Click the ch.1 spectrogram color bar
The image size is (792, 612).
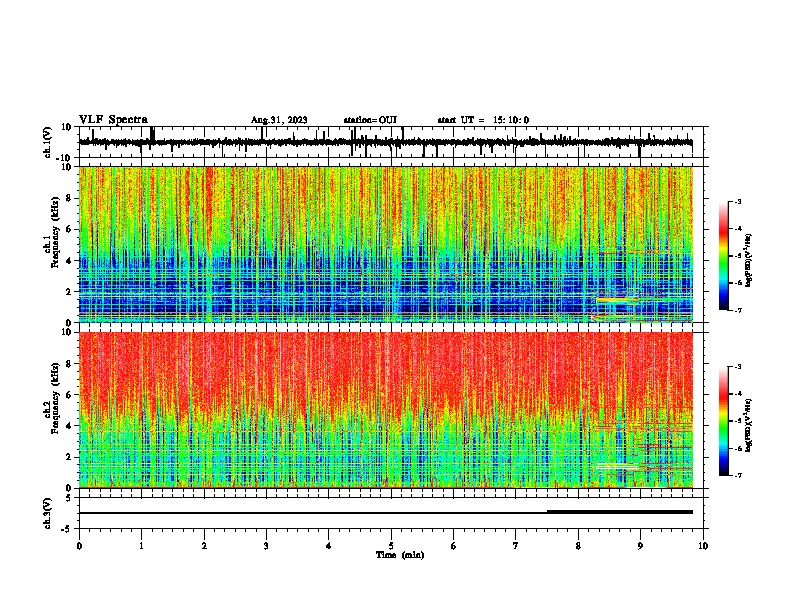(x=723, y=256)
